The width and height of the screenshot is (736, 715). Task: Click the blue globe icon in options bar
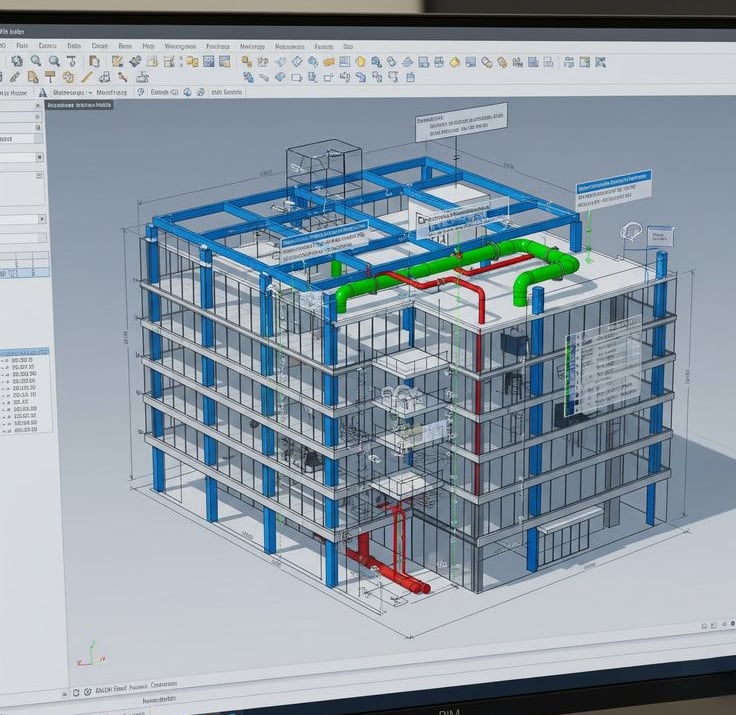187,92
